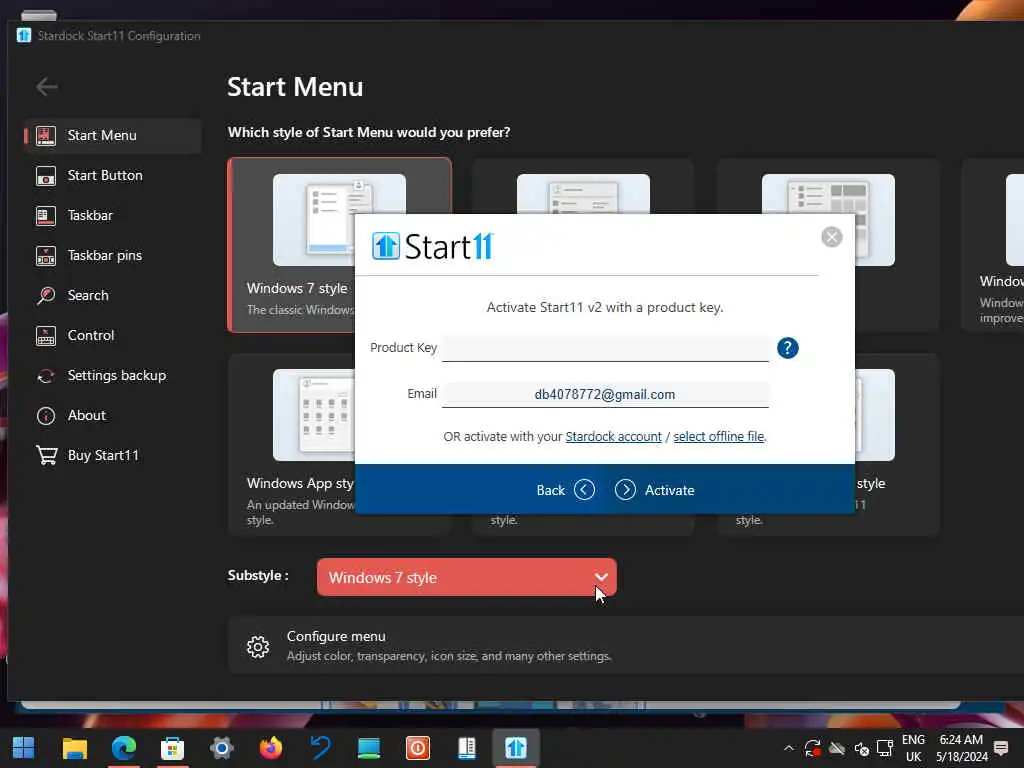Image resolution: width=1024 pixels, height=768 pixels.
Task: Click the About info icon
Action: [x=46, y=415]
